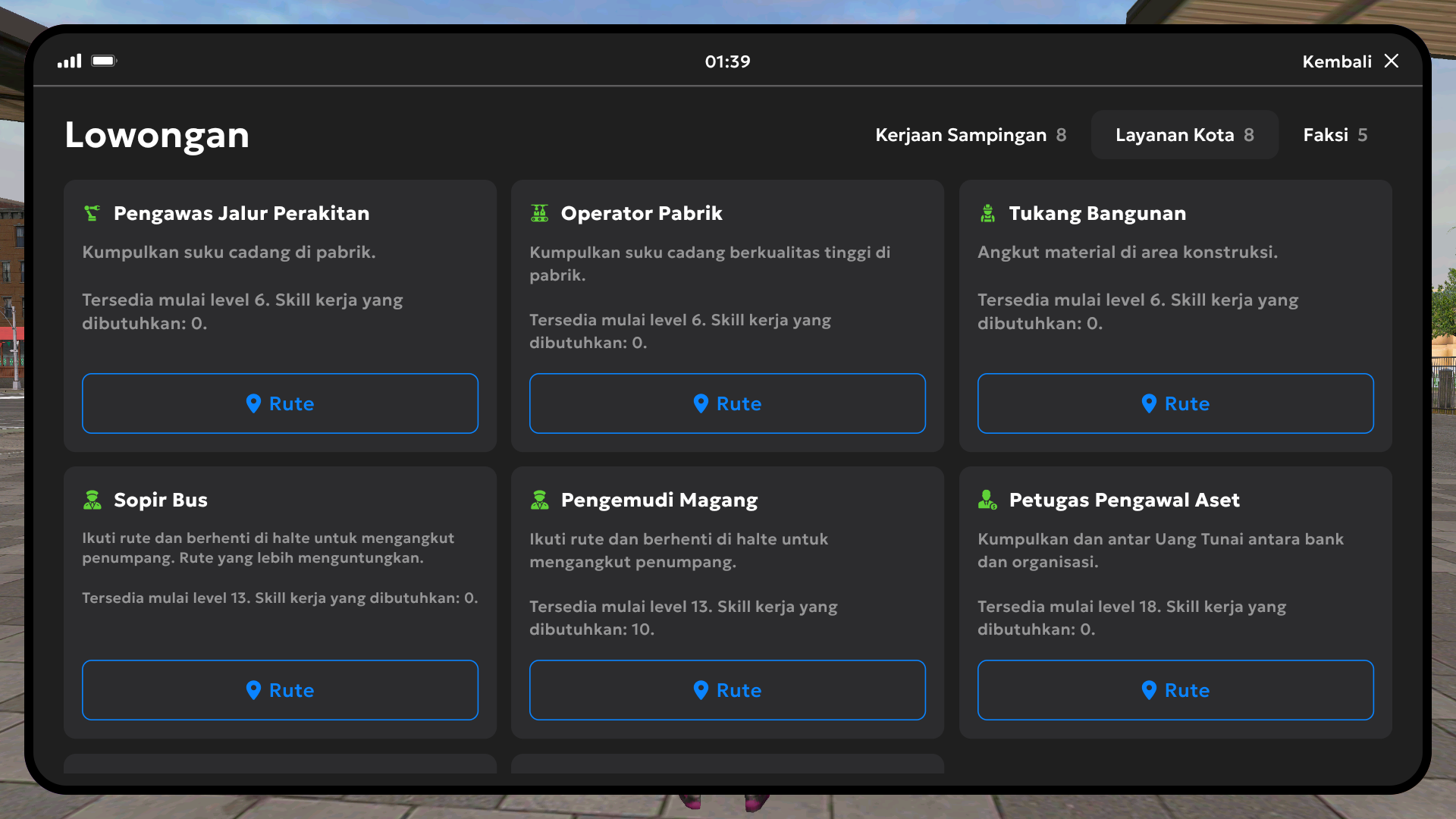Click the factory icon next to Operator Pabrik
Screen dimensions: 1456x819
pos(539,213)
